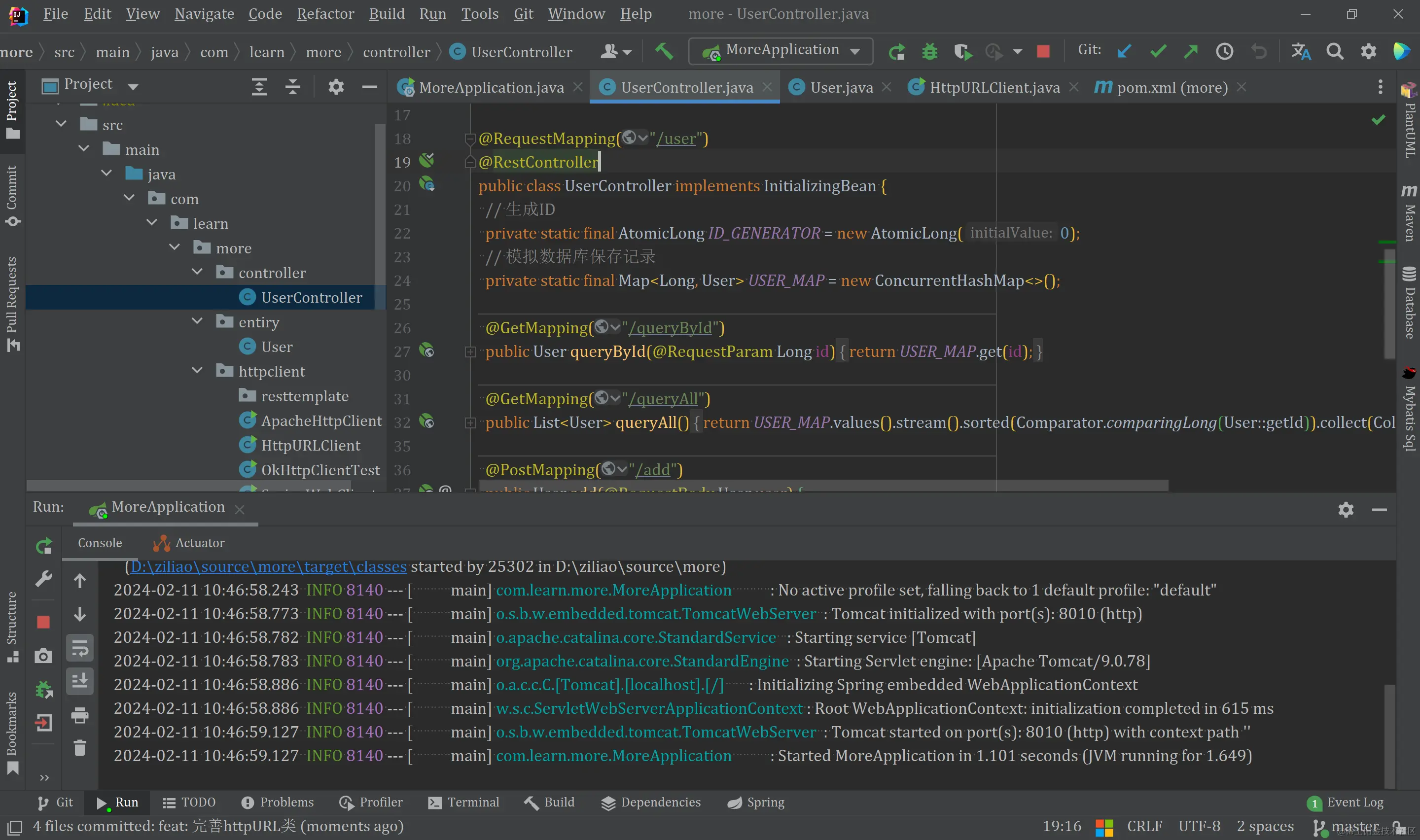
Task: Open IDE settings gear in top toolbar
Action: [x=1369, y=51]
